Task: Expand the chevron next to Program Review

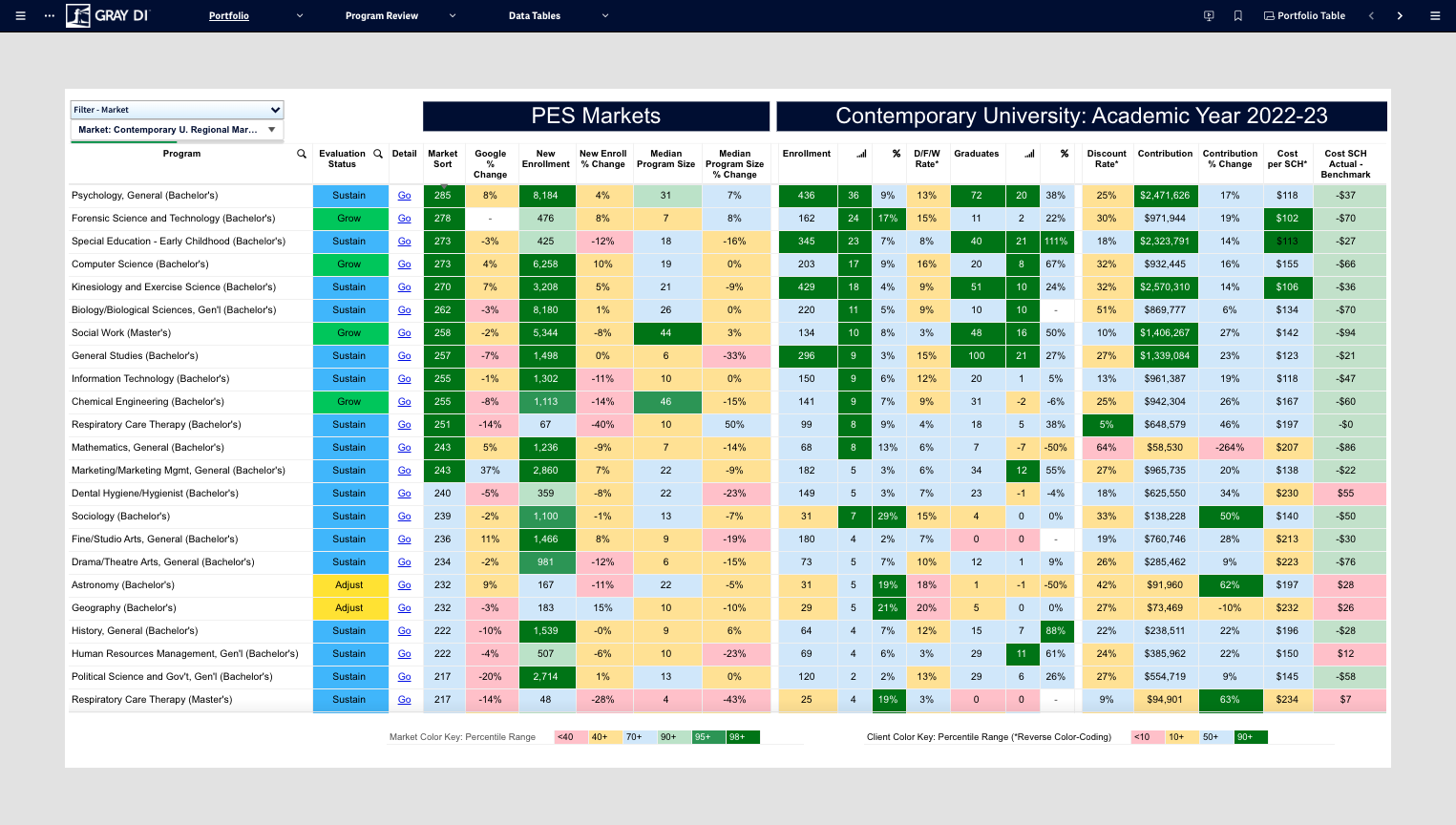Action: (453, 16)
